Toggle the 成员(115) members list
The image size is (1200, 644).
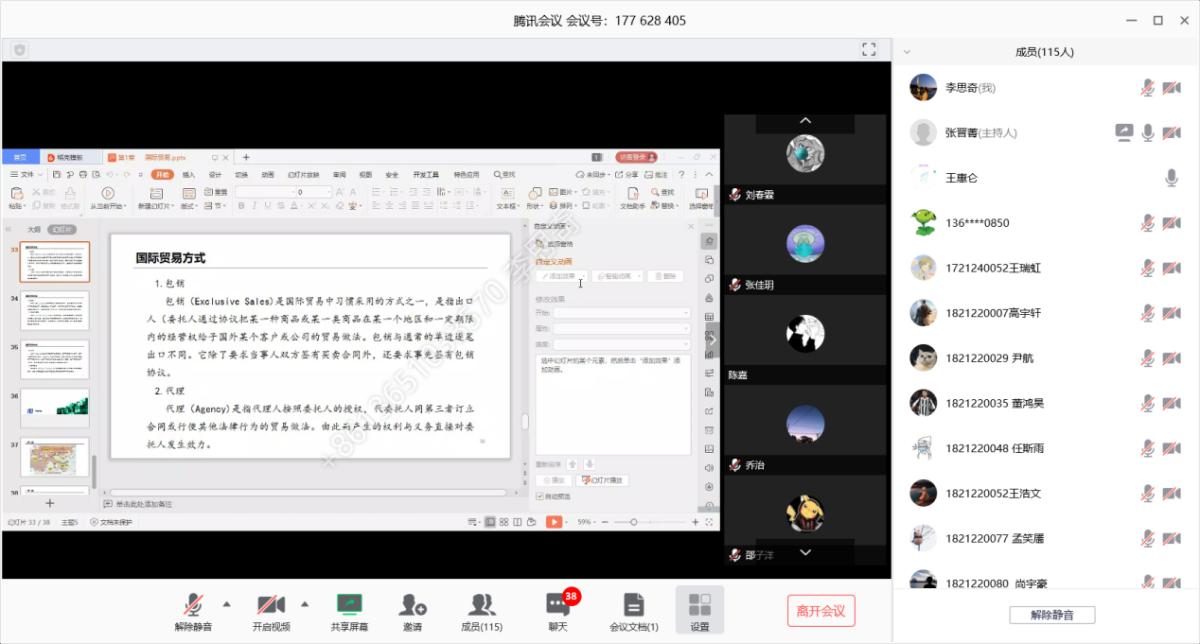(x=482, y=609)
